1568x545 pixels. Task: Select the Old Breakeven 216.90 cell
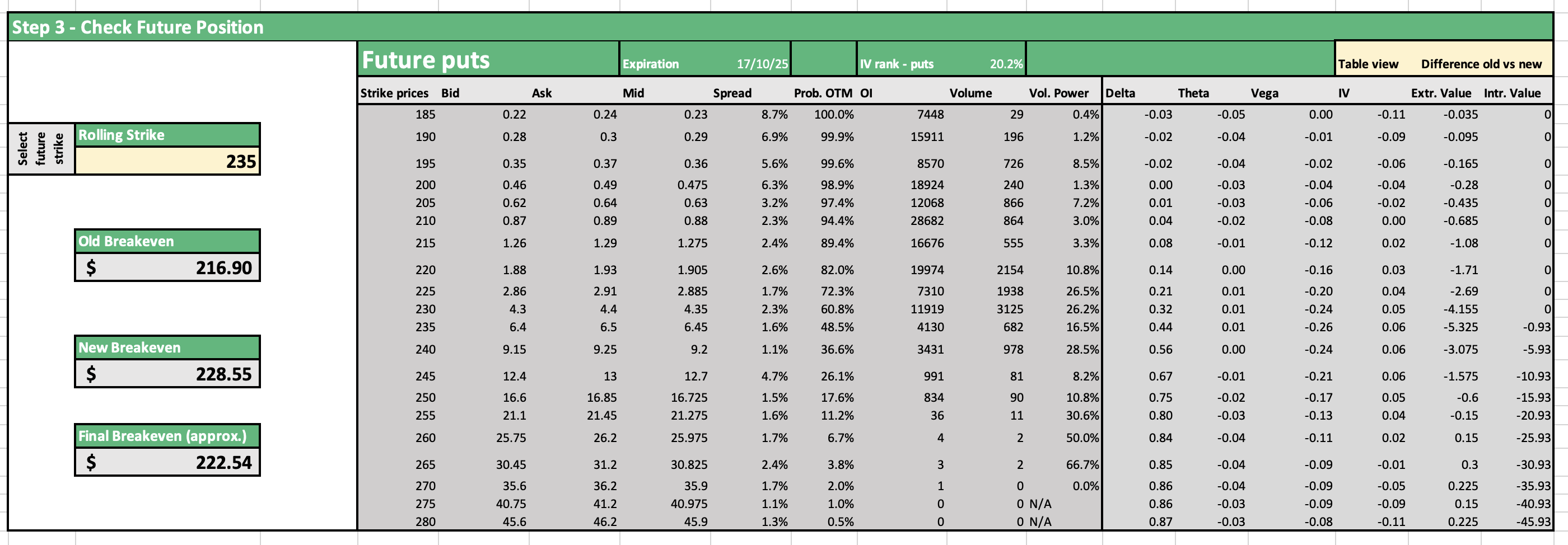(x=167, y=267)
